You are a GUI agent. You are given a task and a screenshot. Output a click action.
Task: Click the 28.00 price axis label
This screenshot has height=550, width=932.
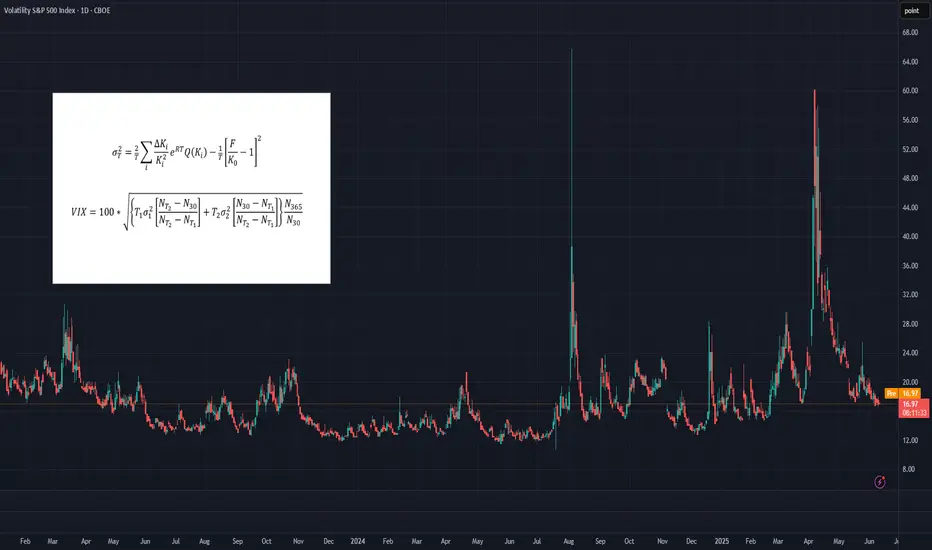[x=910, y=324]
